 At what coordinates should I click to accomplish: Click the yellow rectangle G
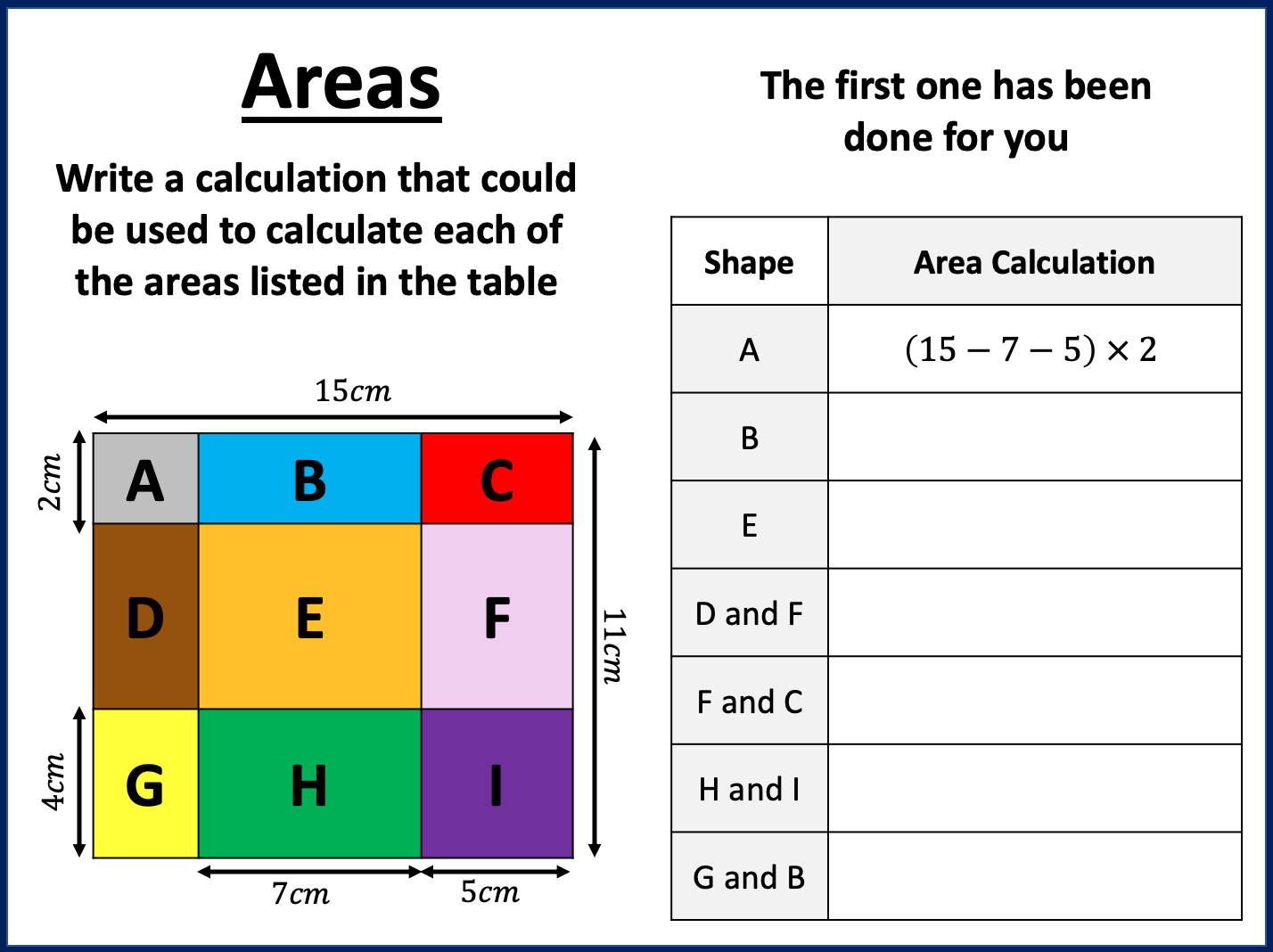coord(145,784)
